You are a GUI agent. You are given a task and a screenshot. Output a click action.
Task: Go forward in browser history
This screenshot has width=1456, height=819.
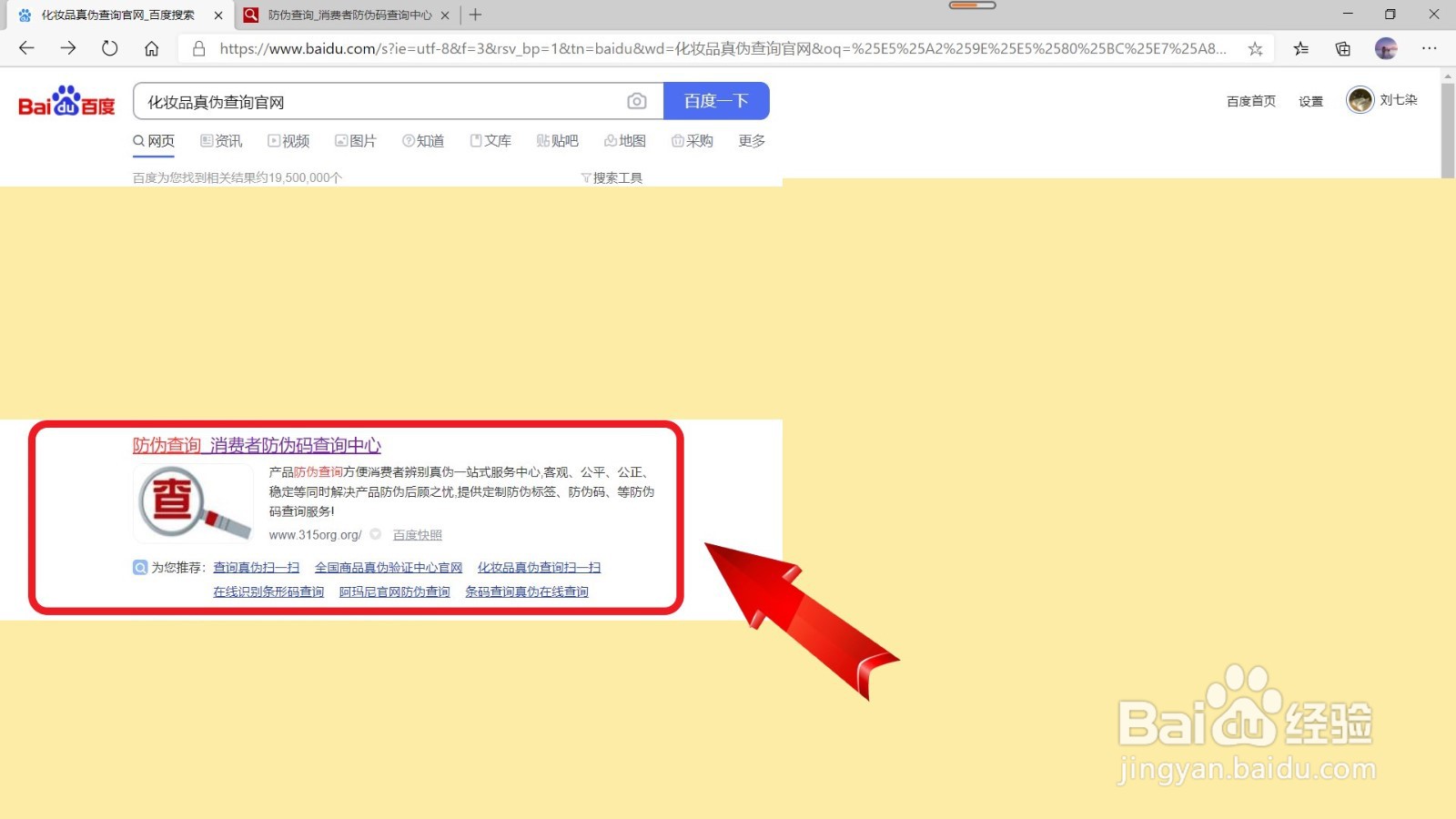(68, 48)
